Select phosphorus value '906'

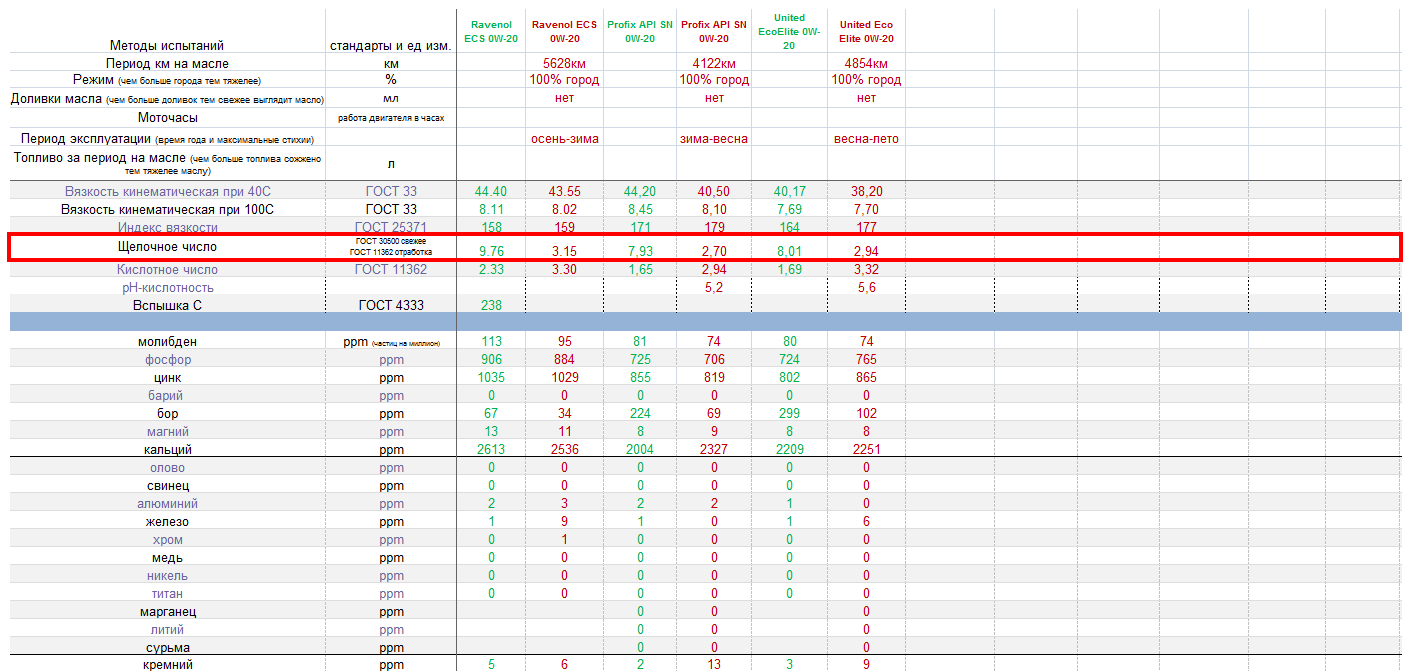[491, 359]
